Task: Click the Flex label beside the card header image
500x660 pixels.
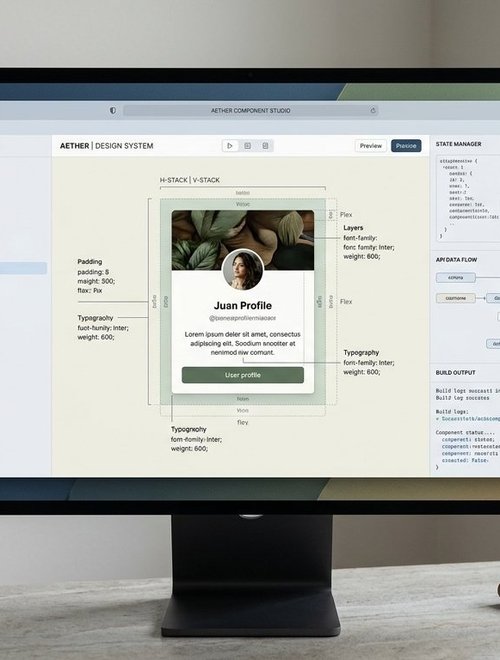Action: [x=346, y=215]
